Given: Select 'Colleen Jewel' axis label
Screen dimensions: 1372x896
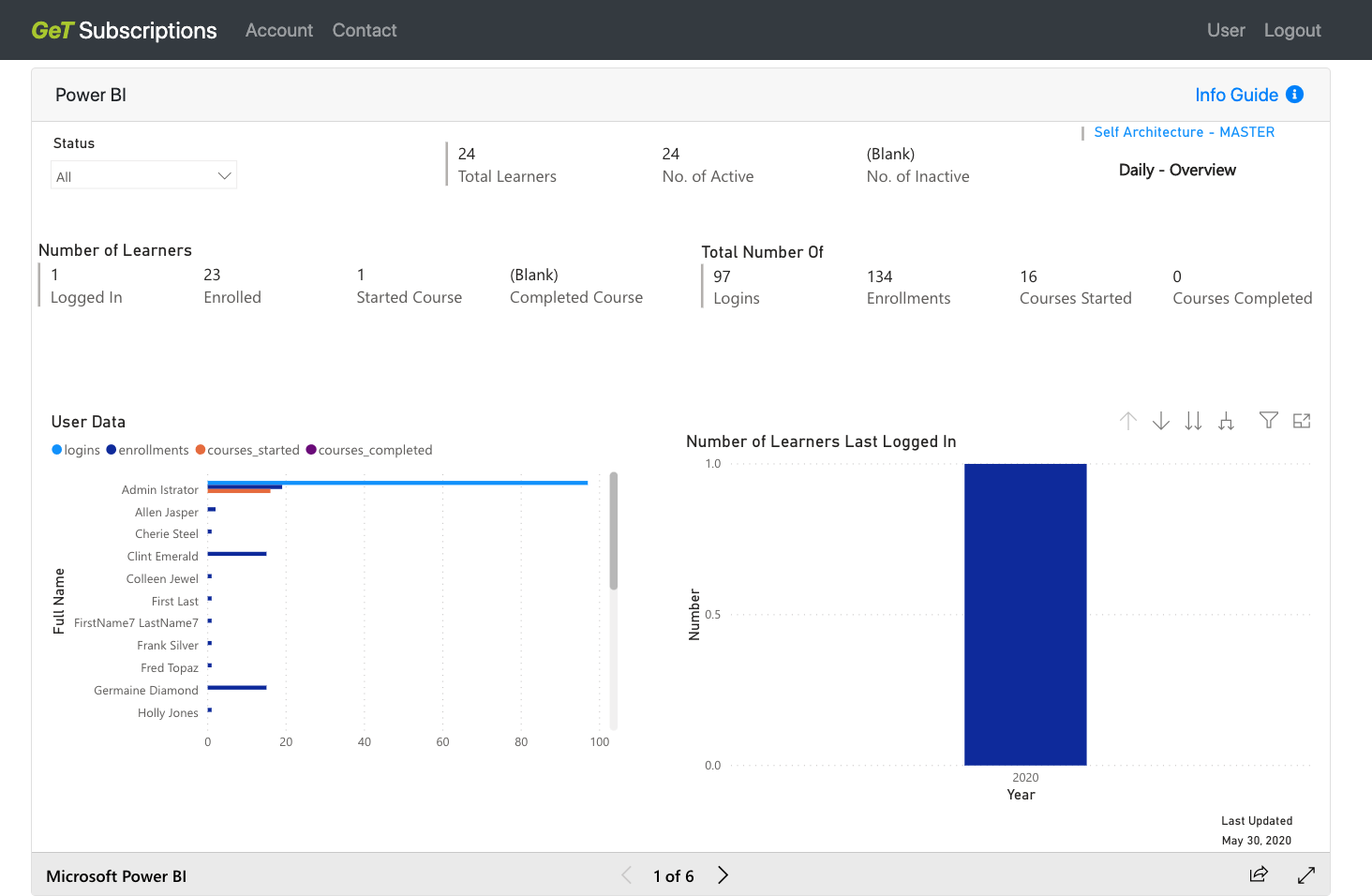Looking at the screenshot, I should (x=163, y=579).
